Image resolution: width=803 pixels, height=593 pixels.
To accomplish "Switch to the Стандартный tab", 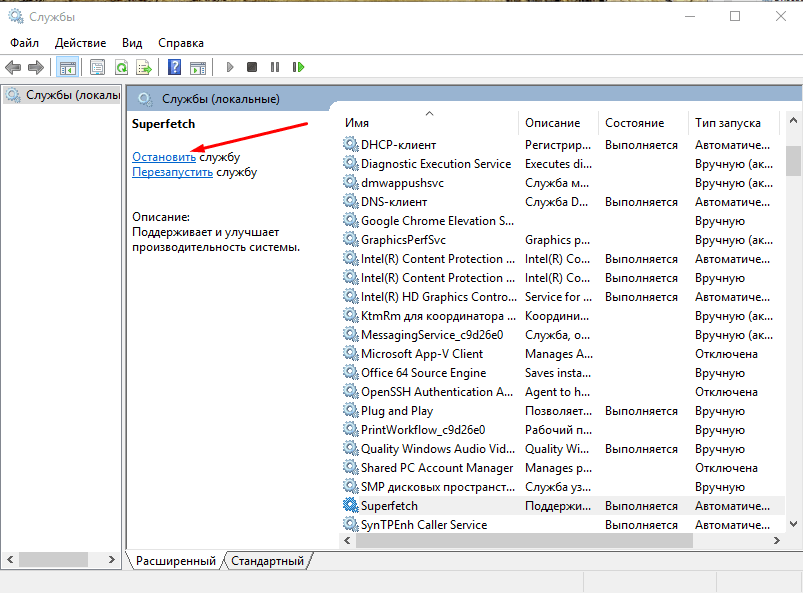I will point(267,561).
